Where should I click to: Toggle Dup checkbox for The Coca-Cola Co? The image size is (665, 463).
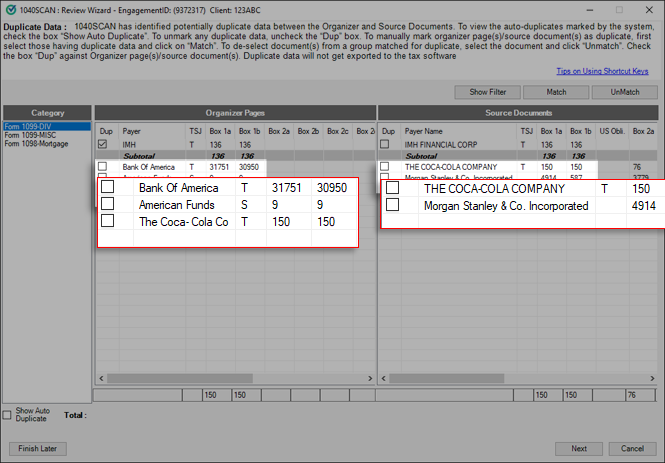[x=107, y=221]
